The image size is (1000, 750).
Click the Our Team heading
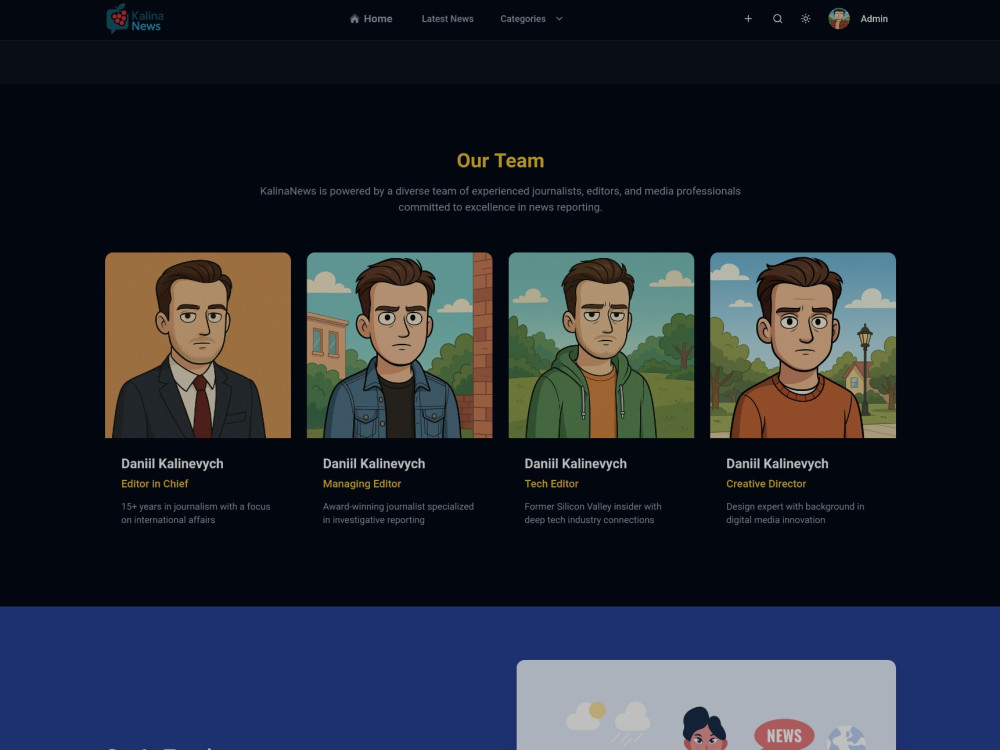coord(500,161)
